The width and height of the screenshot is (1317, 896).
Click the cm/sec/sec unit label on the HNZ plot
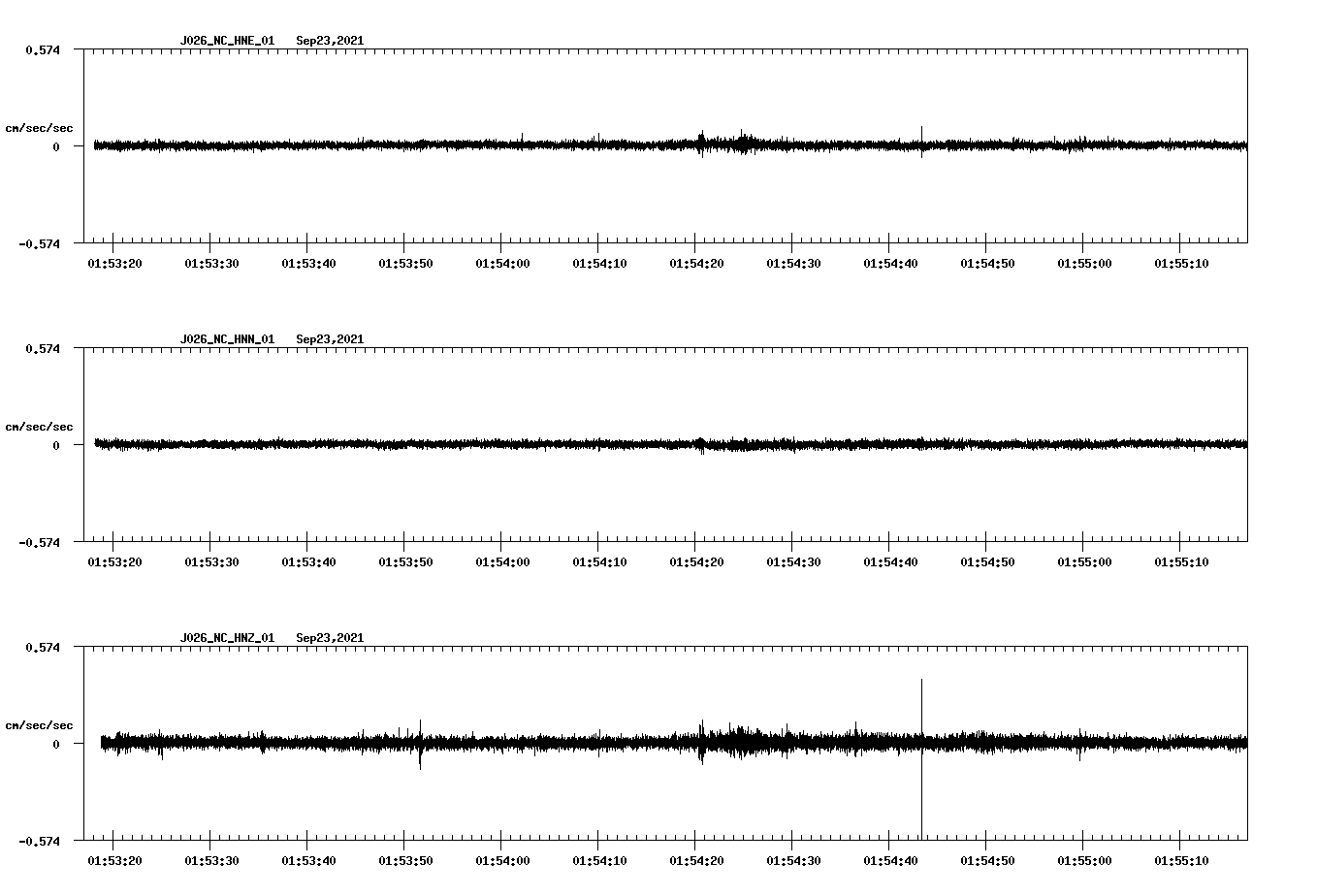click(x=39, y=725)
